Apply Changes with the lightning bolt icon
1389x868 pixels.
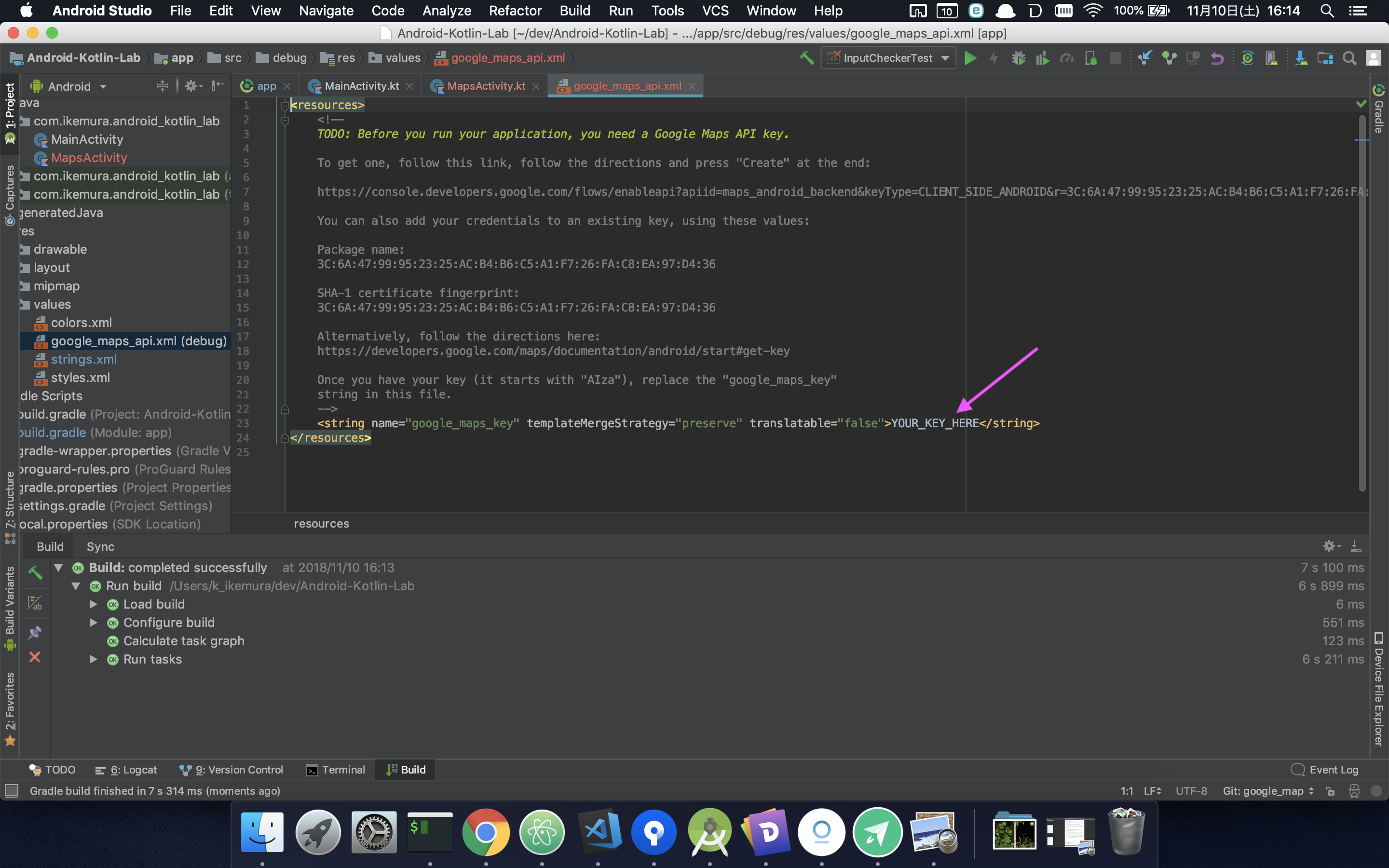994,57
